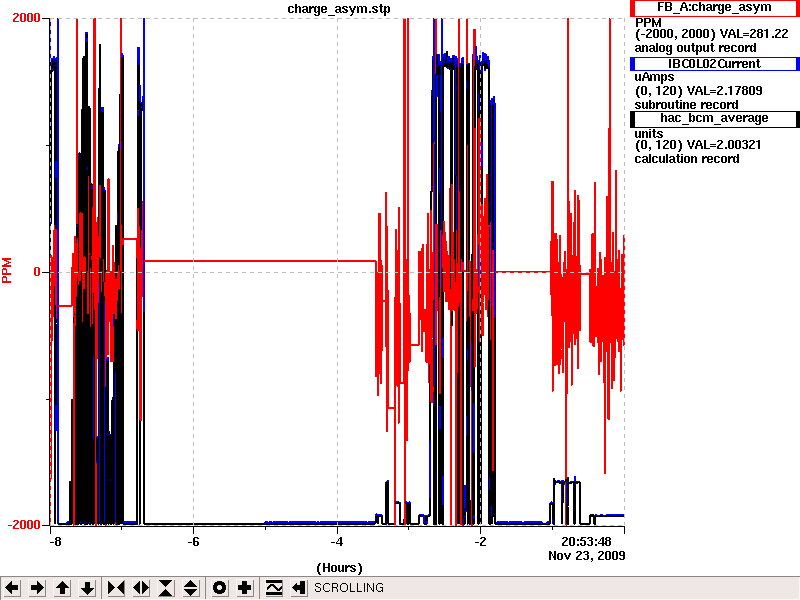Screen dimensions: 800x600
Task: Zoom out on the vertical axis (outward-pointing vertical triangles)
Action: click(191, 588)
